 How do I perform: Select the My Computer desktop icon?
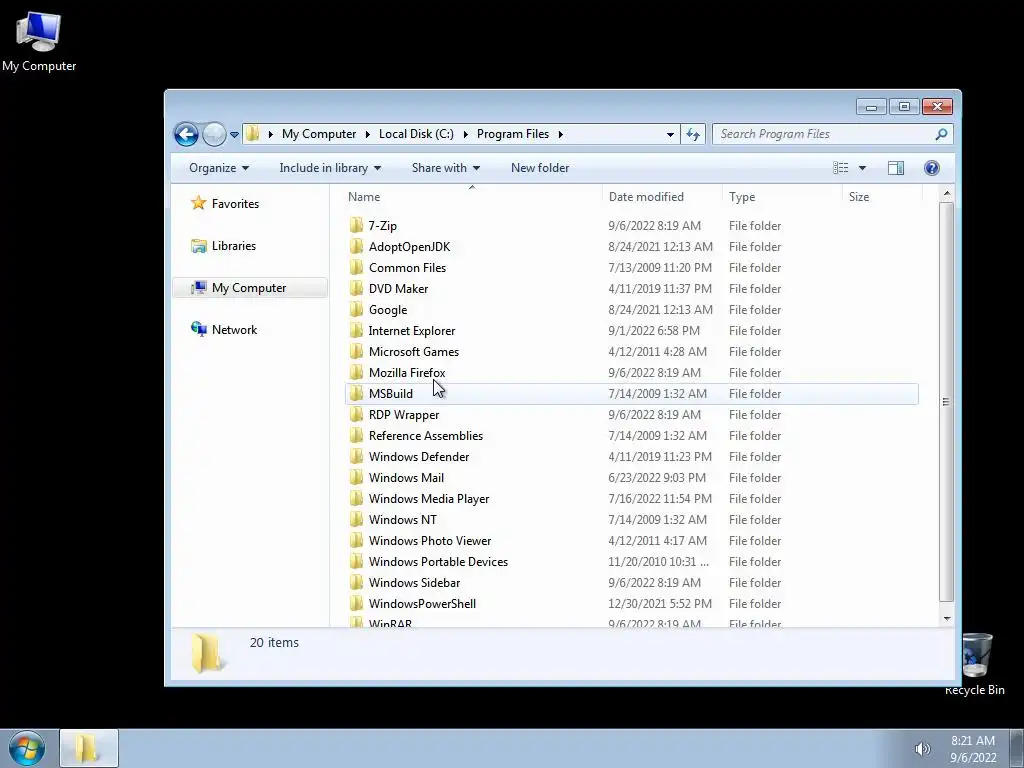coord(39,41)
